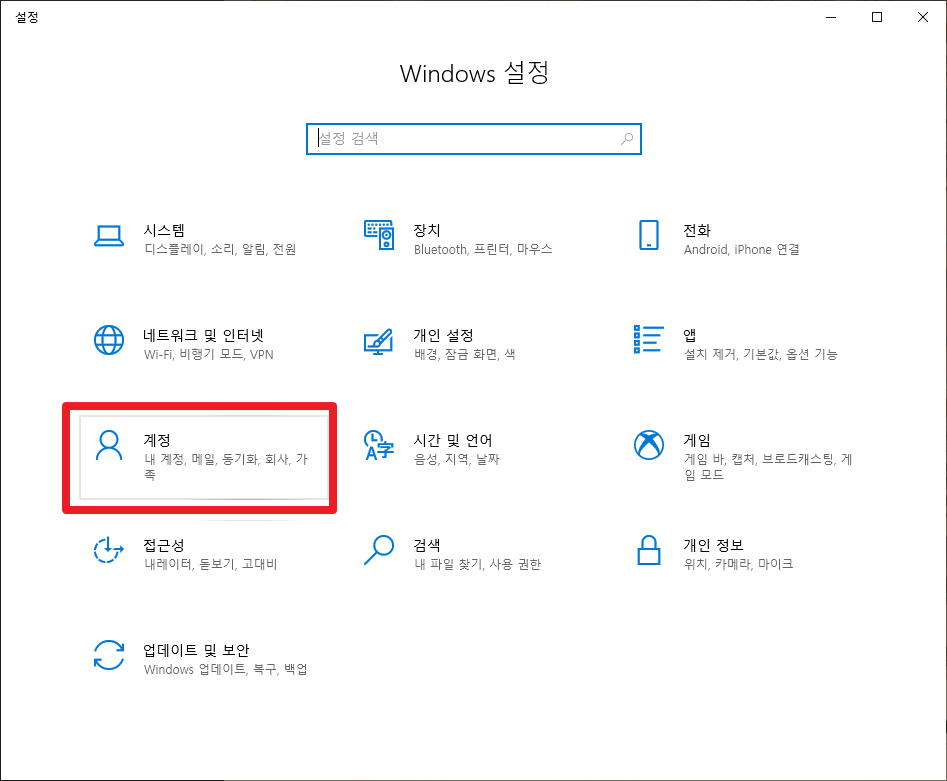Select the 접근성 title text
The height and width of the screenshot is (781, 947).
coord(164,545)
